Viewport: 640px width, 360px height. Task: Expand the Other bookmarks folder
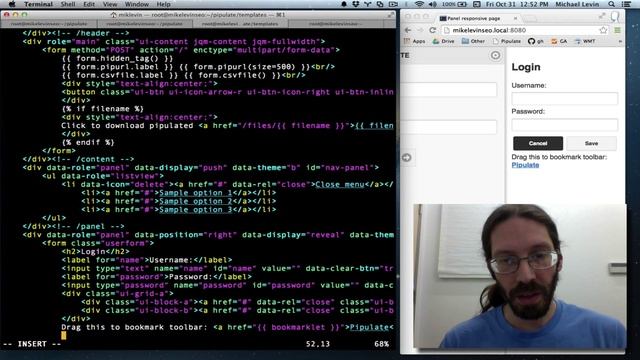pos(473,41)
